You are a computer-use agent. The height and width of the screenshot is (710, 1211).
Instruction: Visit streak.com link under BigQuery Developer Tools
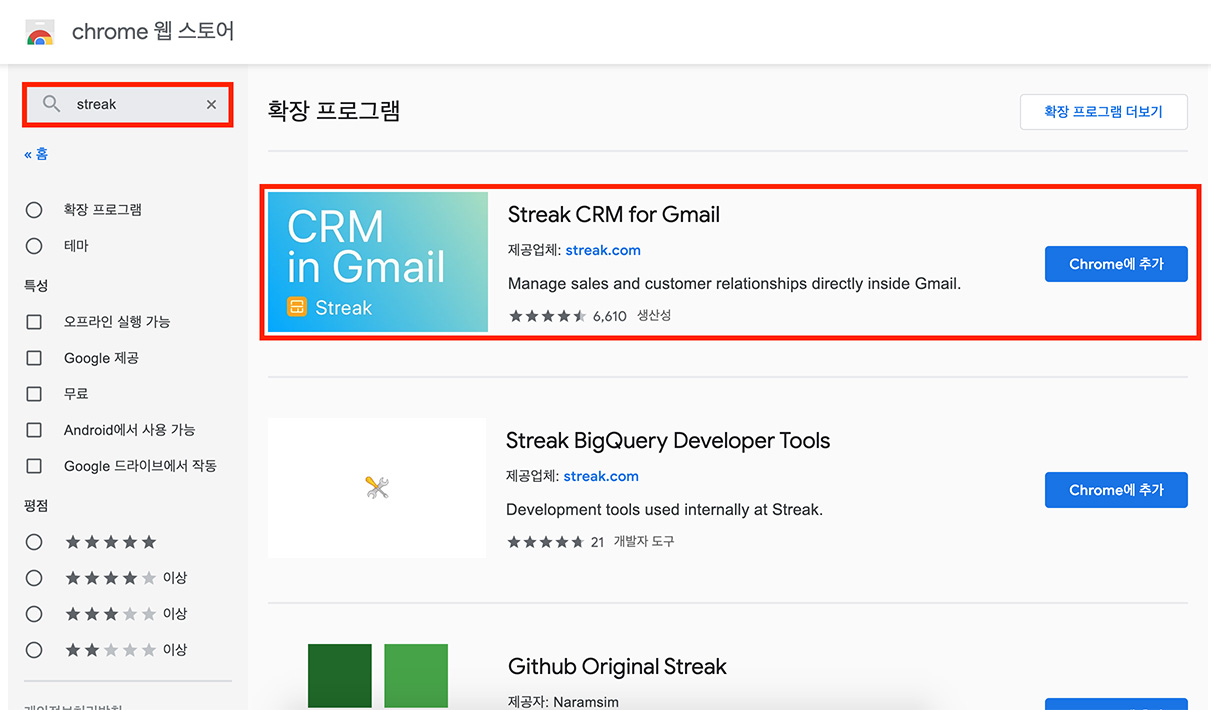[x=601, y=476]
